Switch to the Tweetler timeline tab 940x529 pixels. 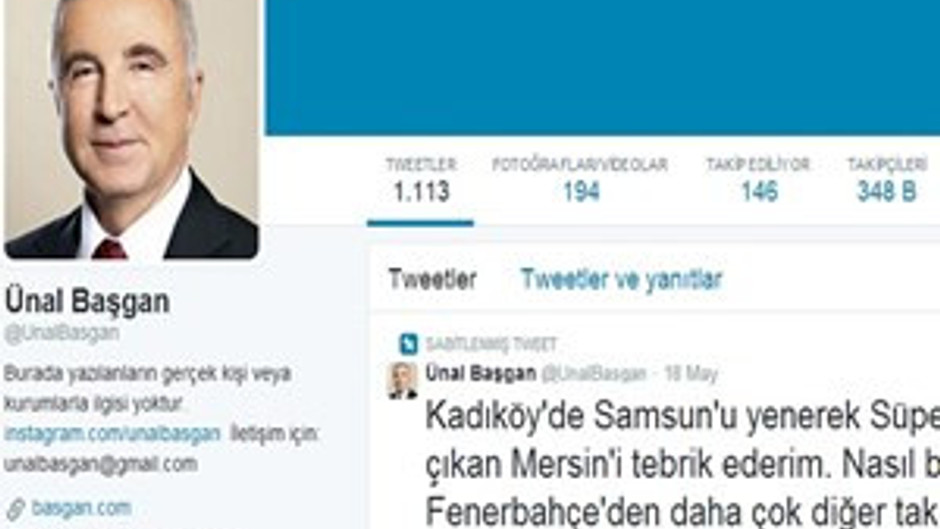coord(432,279)
